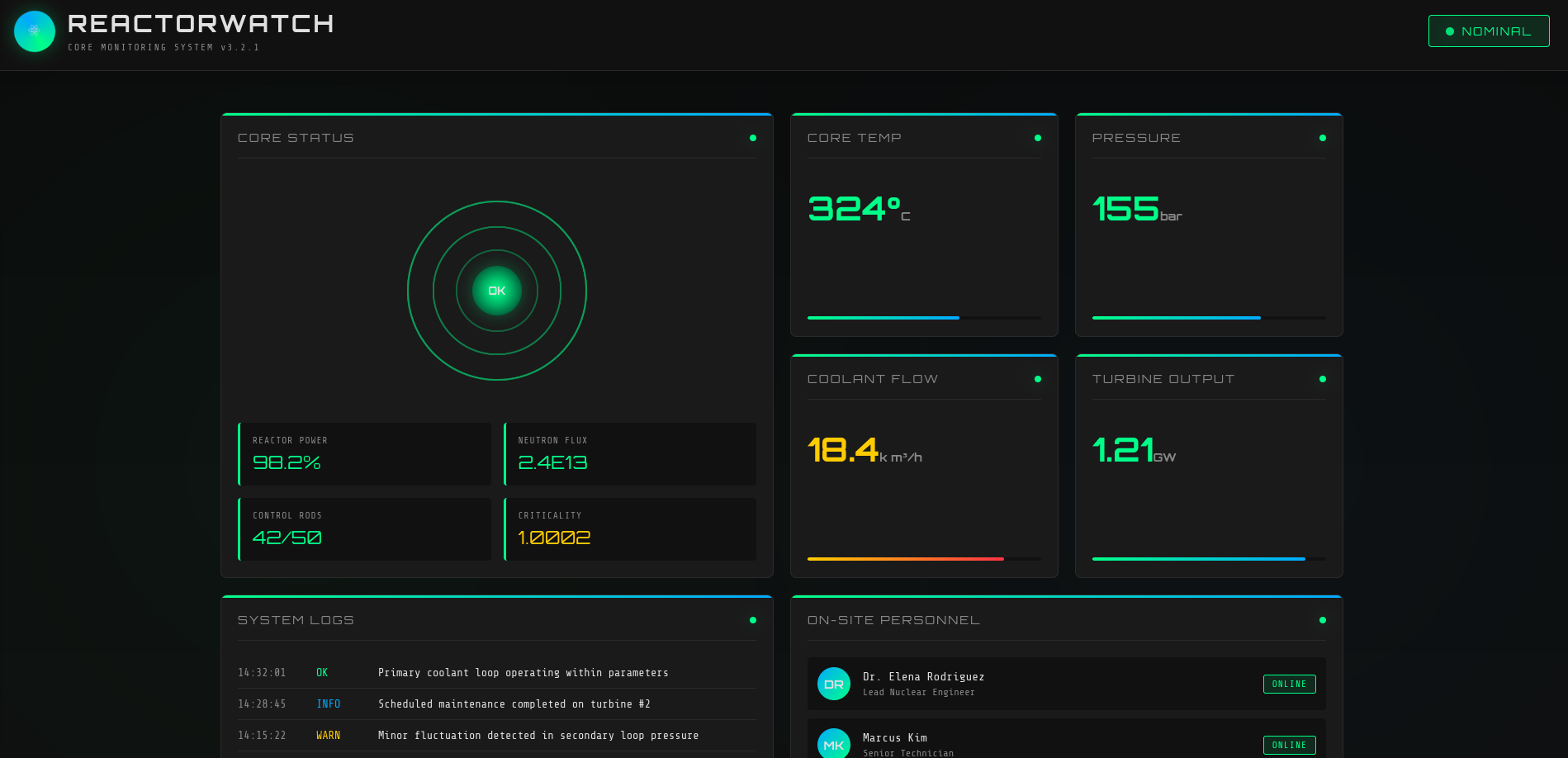Viewport: 1568px width, 758px height.
Task: Click the ReactorWatch atom logo icon
Action: (x=35, y=31)
